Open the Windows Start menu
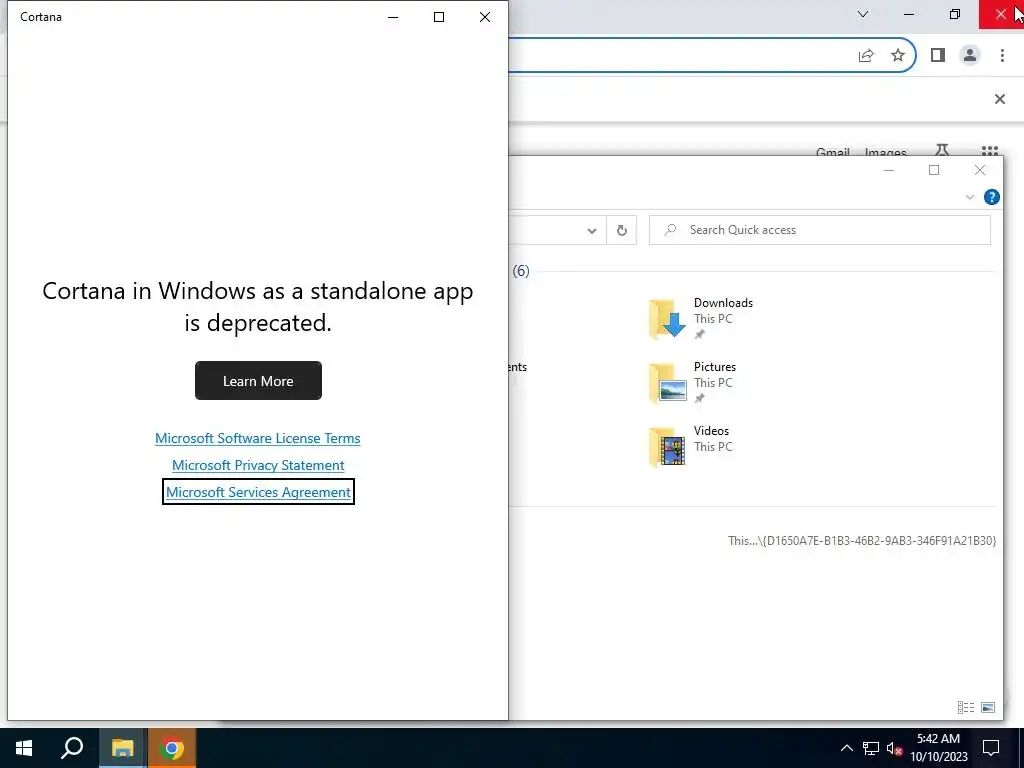Viewport: 1024px width, 768px height. pos(24,748)
